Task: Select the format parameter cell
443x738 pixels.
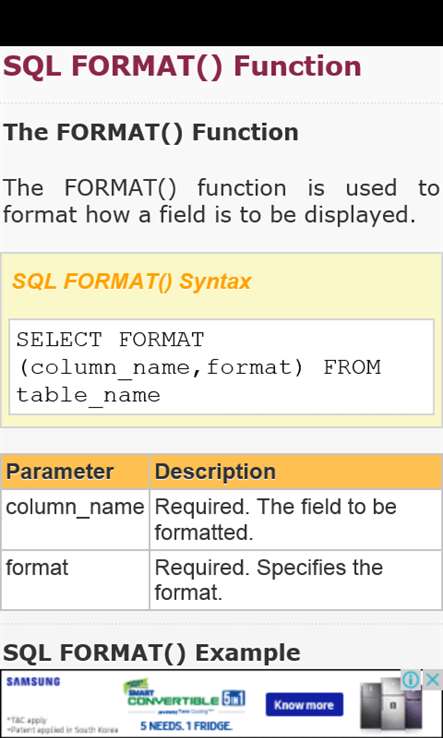Action: 75,580
